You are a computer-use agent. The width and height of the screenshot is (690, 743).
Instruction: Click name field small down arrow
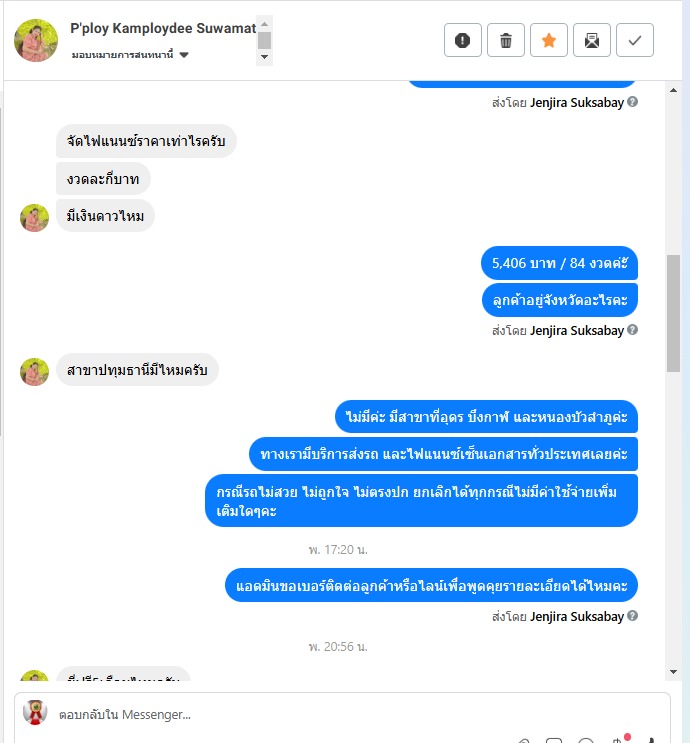click(x=264, y=57)
